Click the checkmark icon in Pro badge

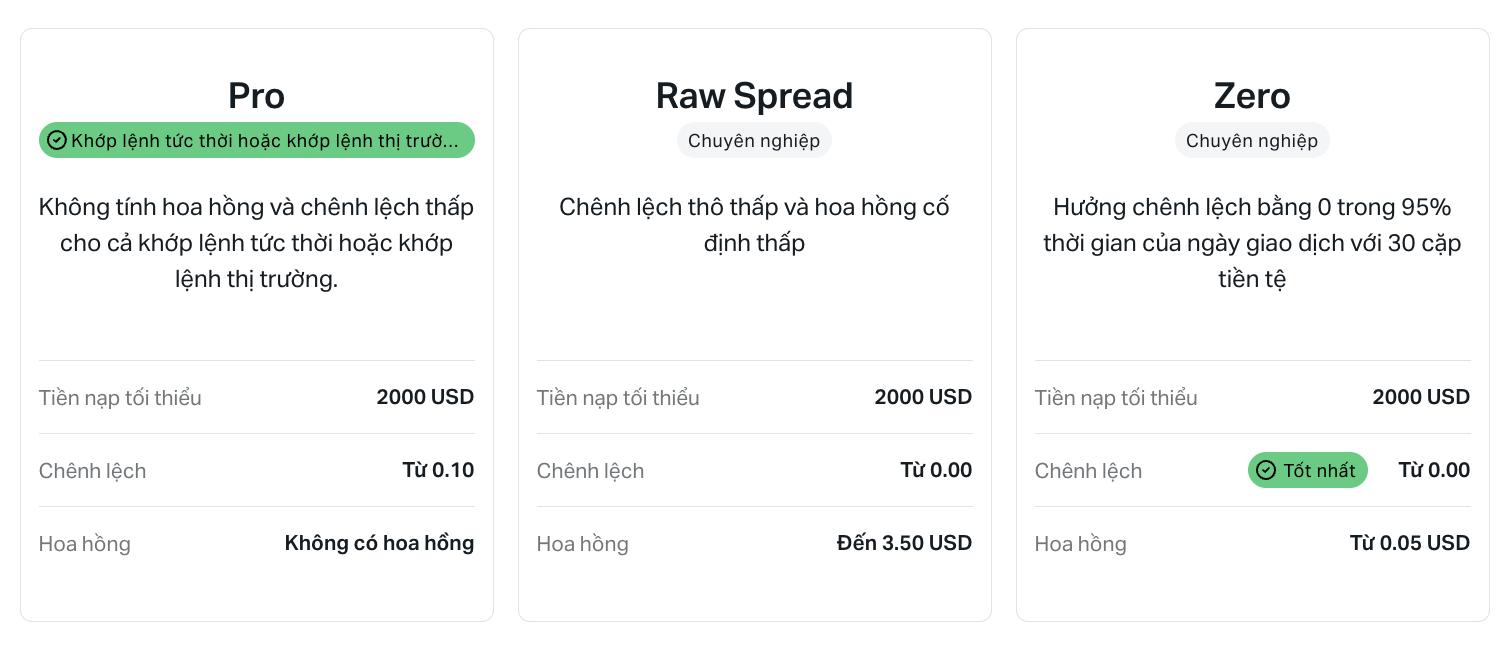[x=57, y=141]
